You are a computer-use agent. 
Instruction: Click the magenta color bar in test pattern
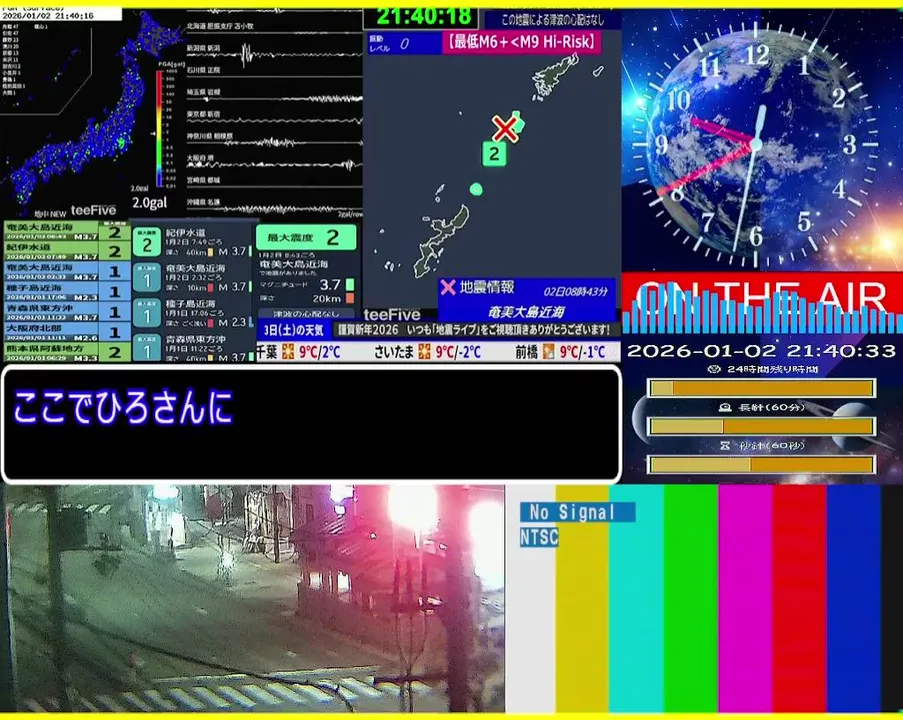(745, 598)
